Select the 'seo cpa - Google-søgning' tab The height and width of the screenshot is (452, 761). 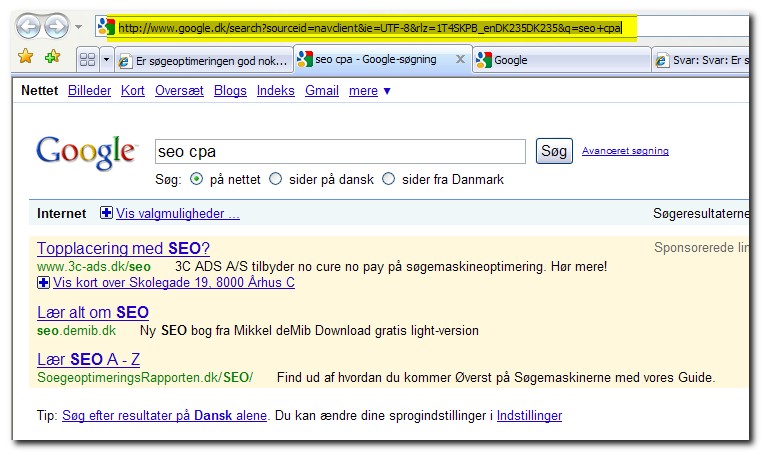click(x=383, y=59)
